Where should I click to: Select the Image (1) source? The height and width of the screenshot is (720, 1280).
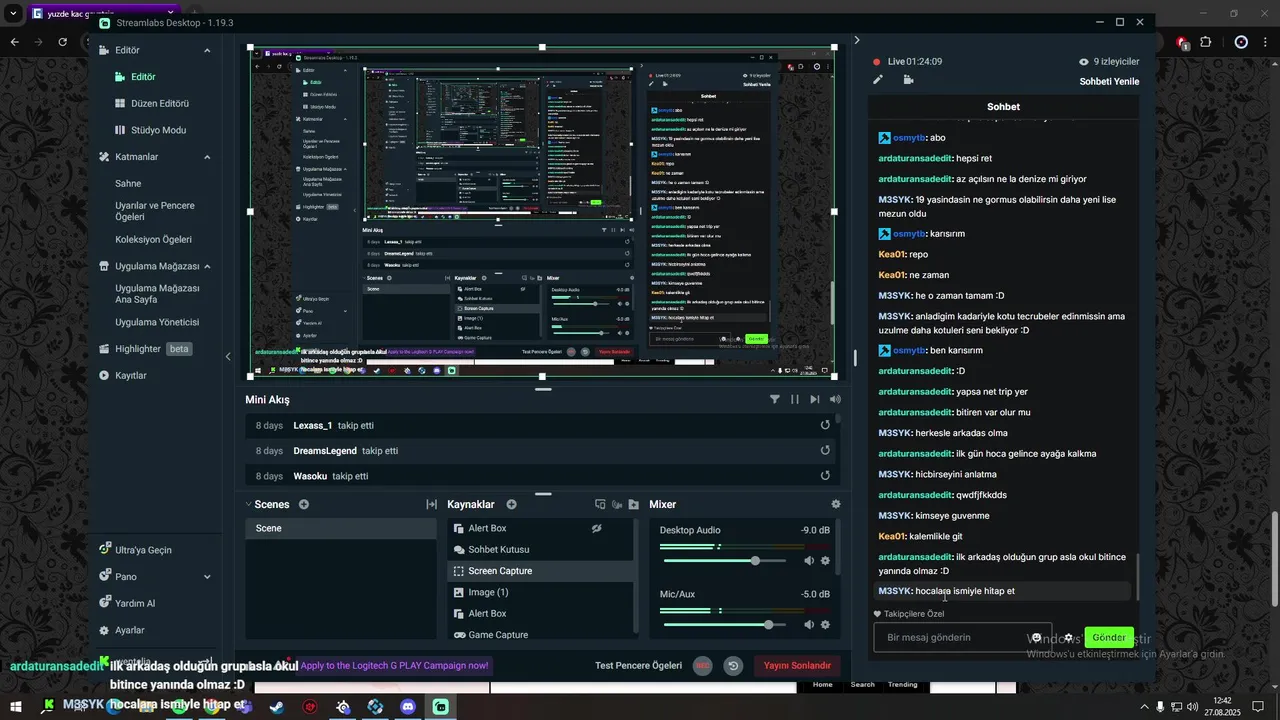tap(540, 593)
